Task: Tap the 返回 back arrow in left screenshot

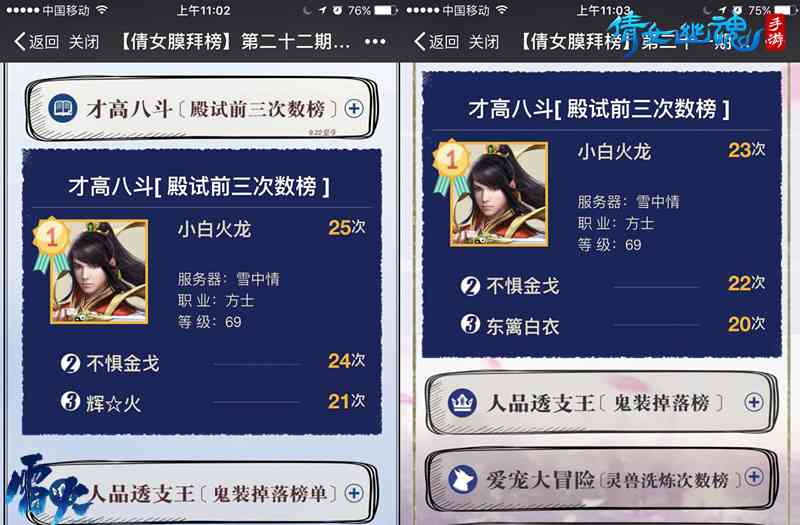Action: pyautogui.click(x=37, y=41)
